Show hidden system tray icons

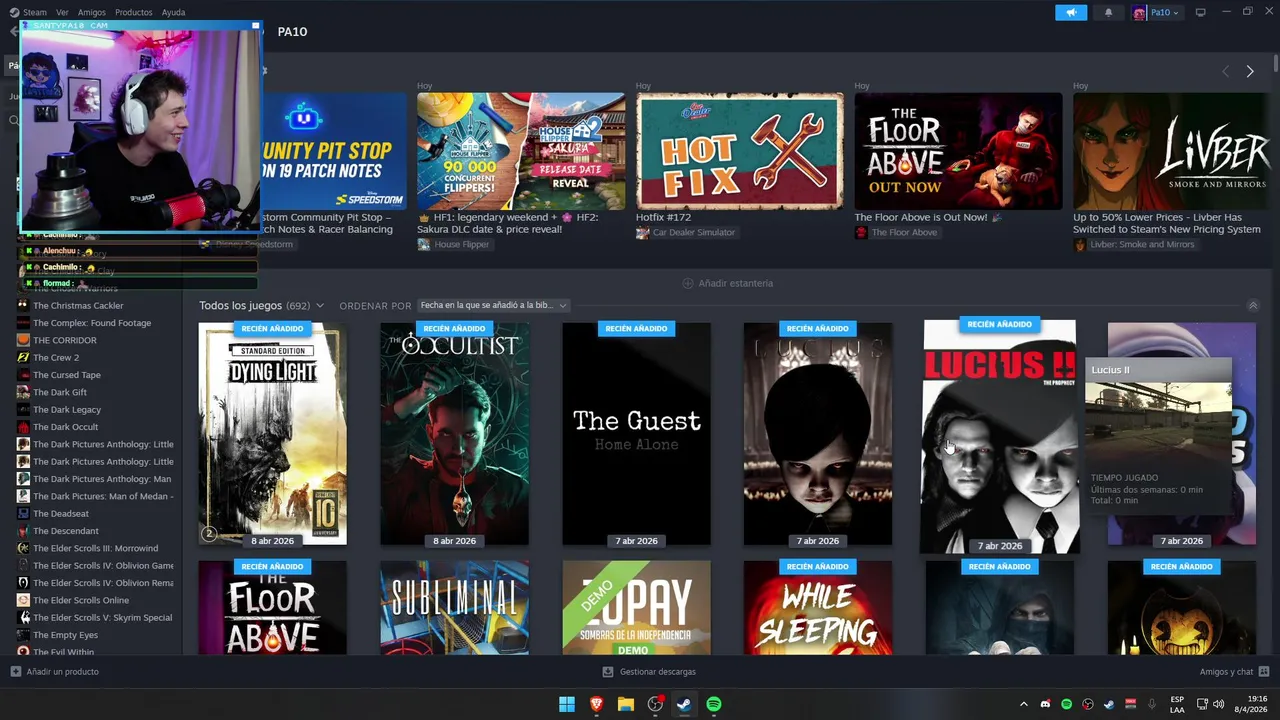click(x=1023, y=704)
